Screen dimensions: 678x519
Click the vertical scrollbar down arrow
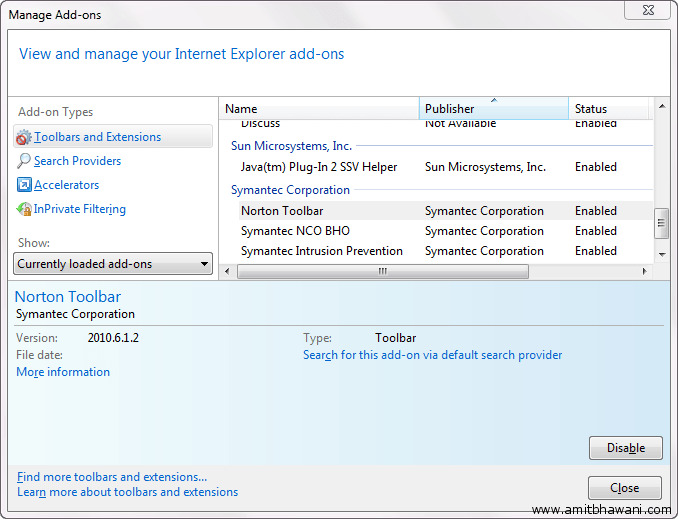(x=662, y=255)
